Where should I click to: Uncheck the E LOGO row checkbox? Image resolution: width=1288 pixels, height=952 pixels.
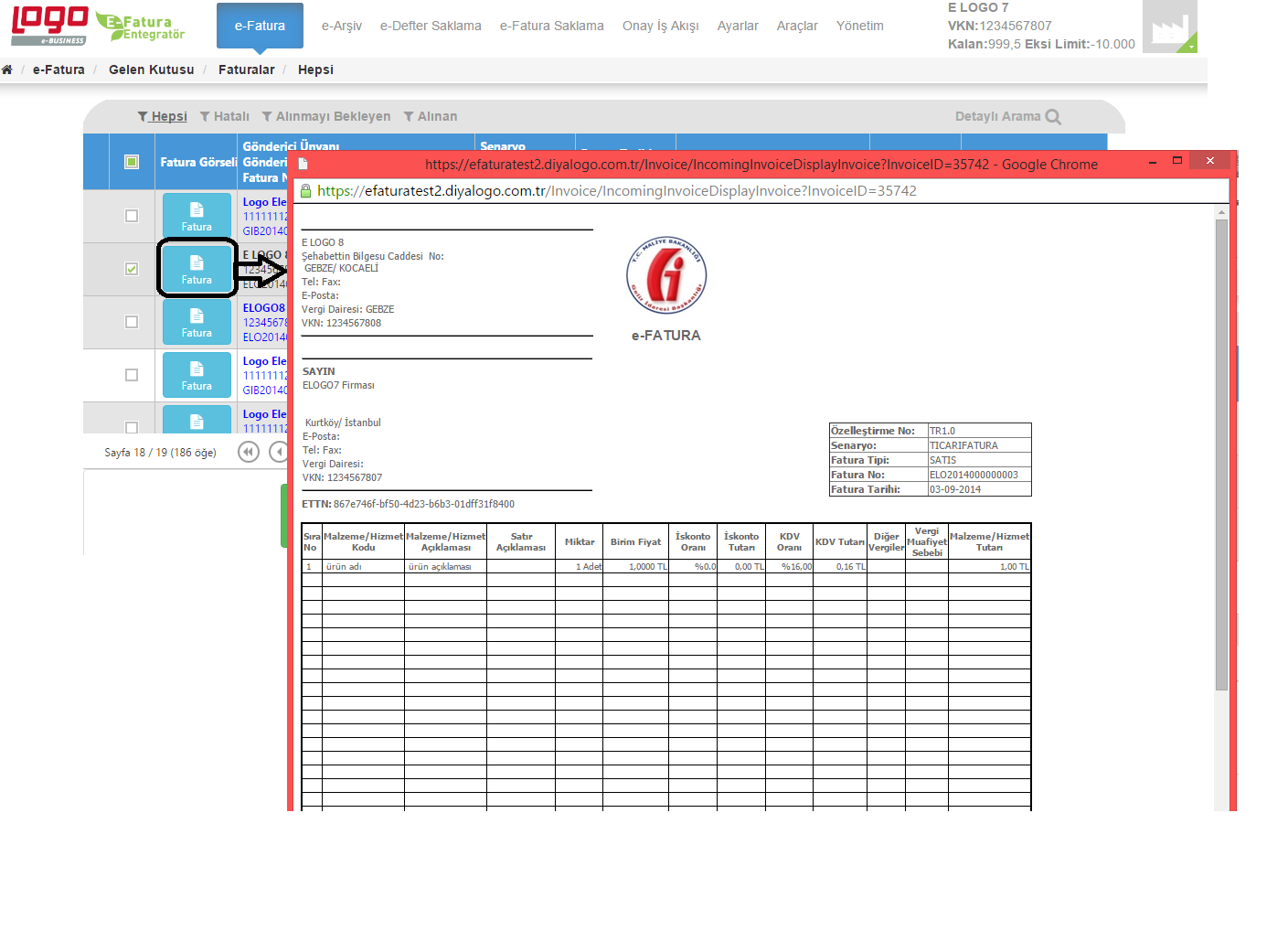[132, 269]
